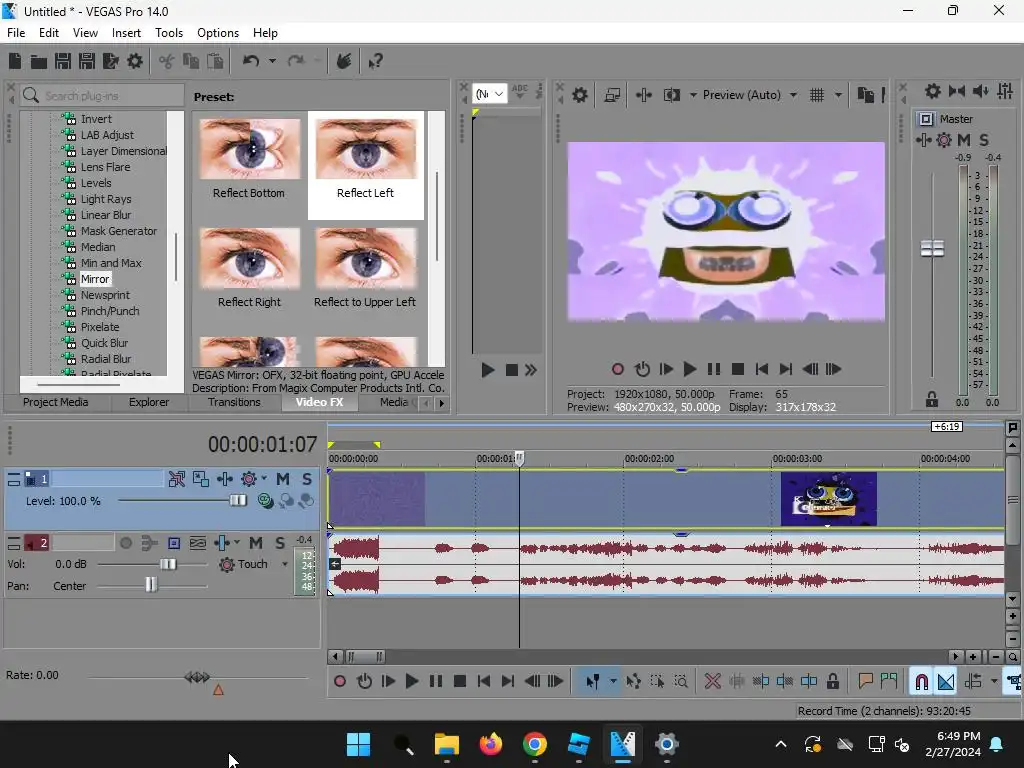This screenshot has height=768, width=1024.
Task: Toggle Arm for Record on audio track 2
Action: tap(126, 543)
